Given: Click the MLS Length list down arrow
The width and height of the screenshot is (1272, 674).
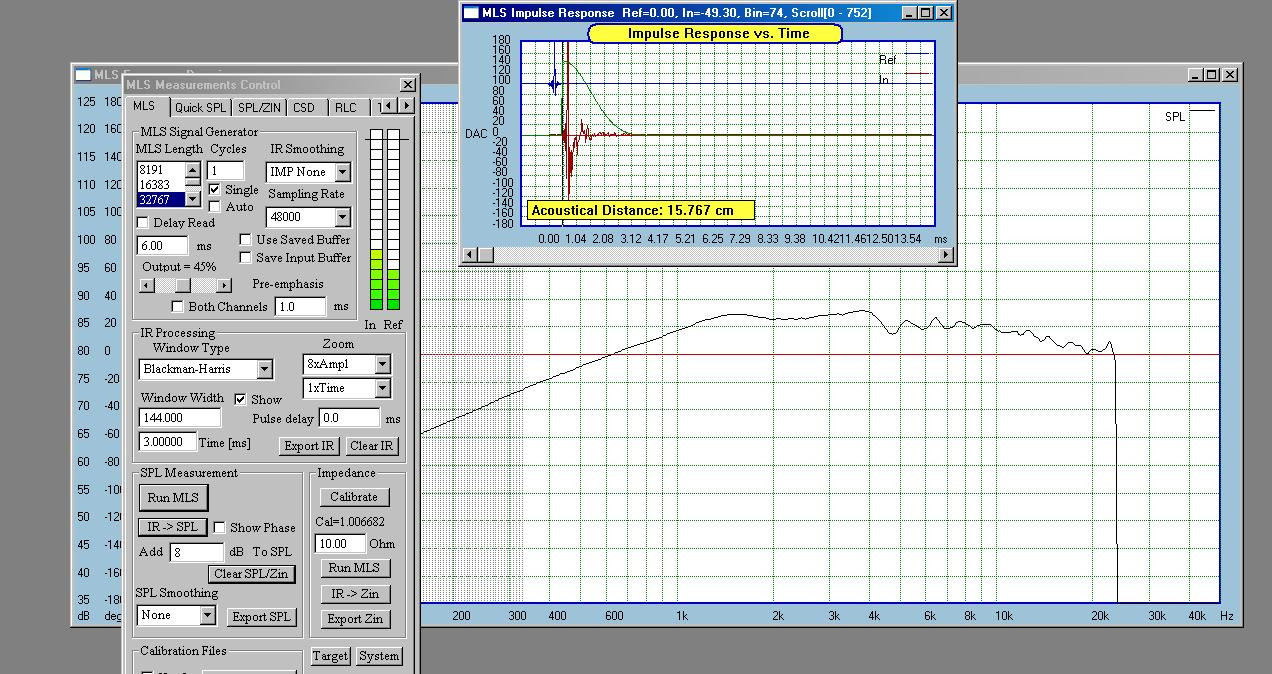Looking at the screenshot, I should point(192,199).
